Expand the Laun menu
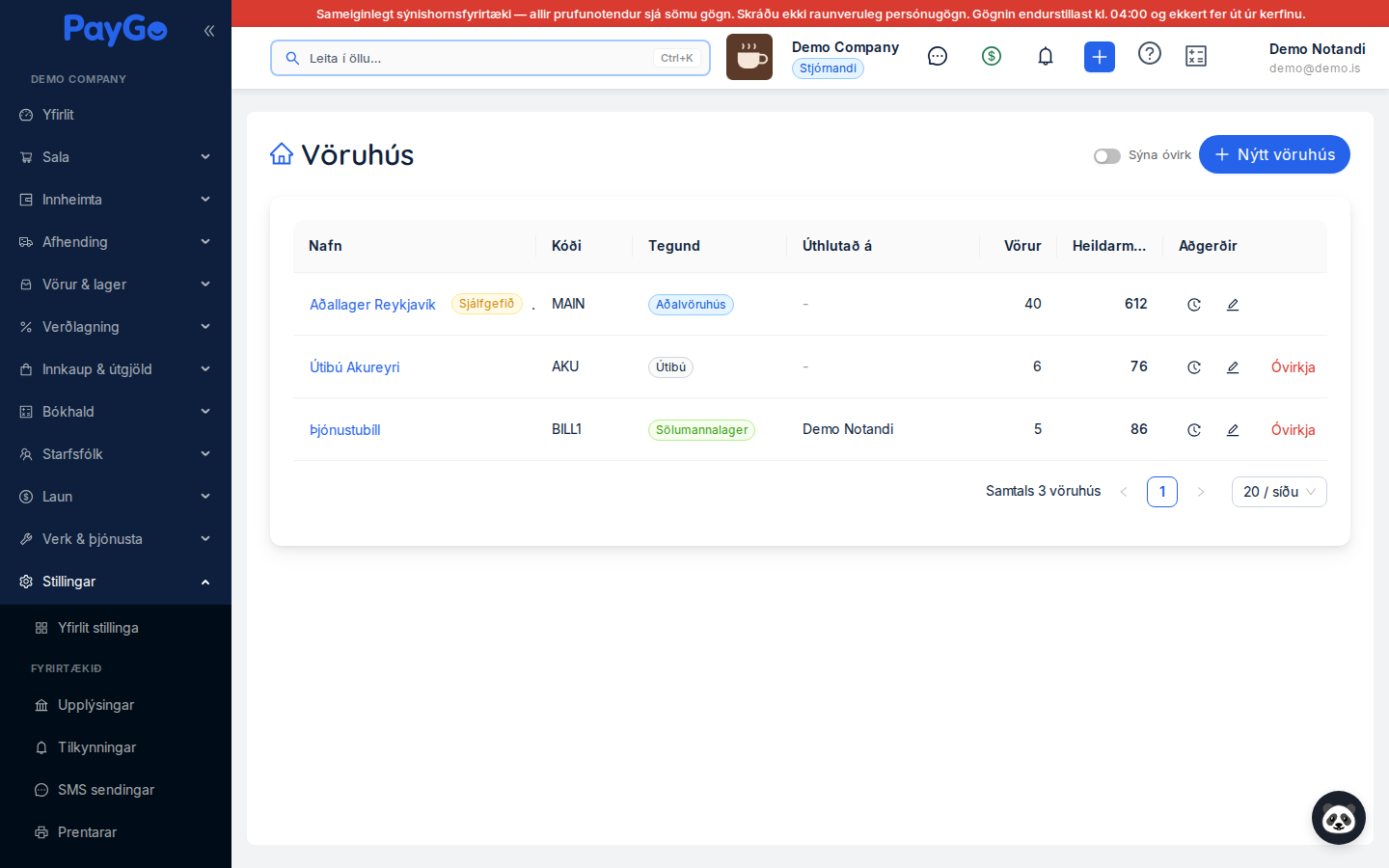Image resolution: width=1389 pixels, height=868 pixels. pos(116,497)
